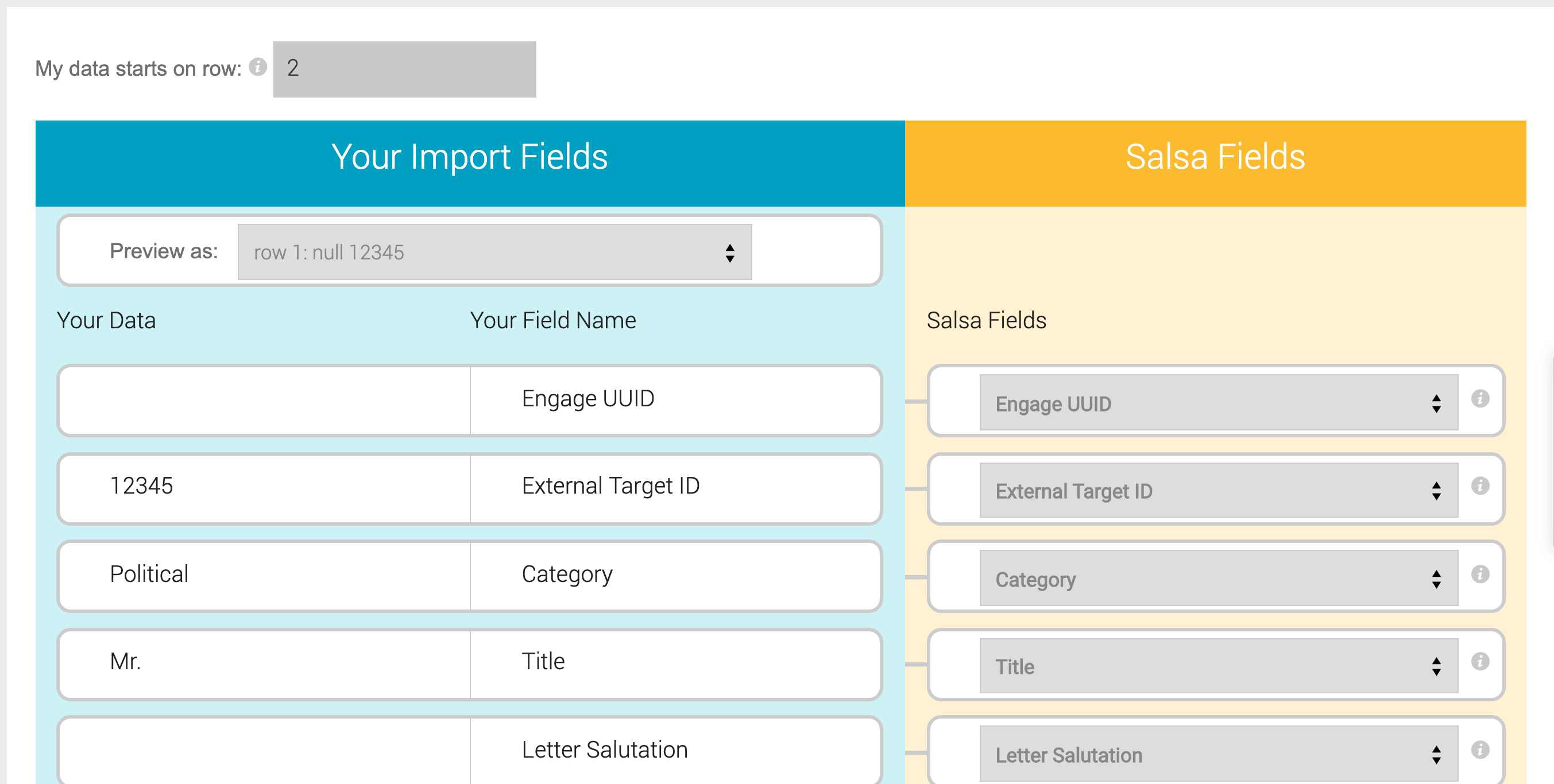Click the 'Your Import Fields' header
The height and width of the screenshot is (784, 1554).
tap(470, 164)
